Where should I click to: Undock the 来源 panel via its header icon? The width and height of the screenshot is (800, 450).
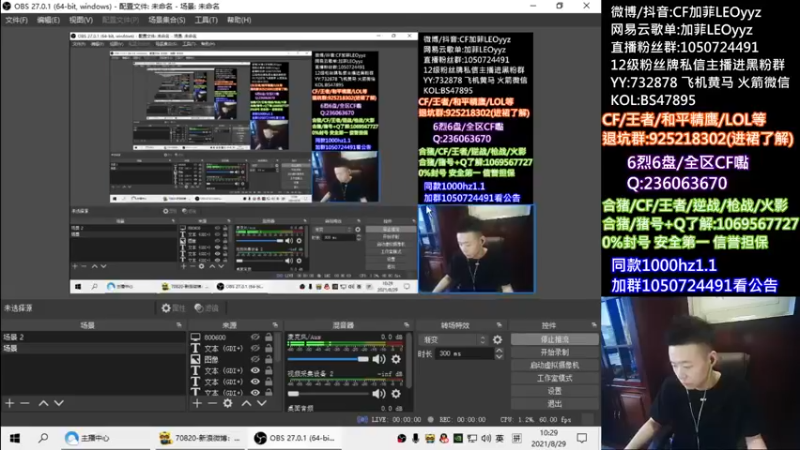pos(275,324)
